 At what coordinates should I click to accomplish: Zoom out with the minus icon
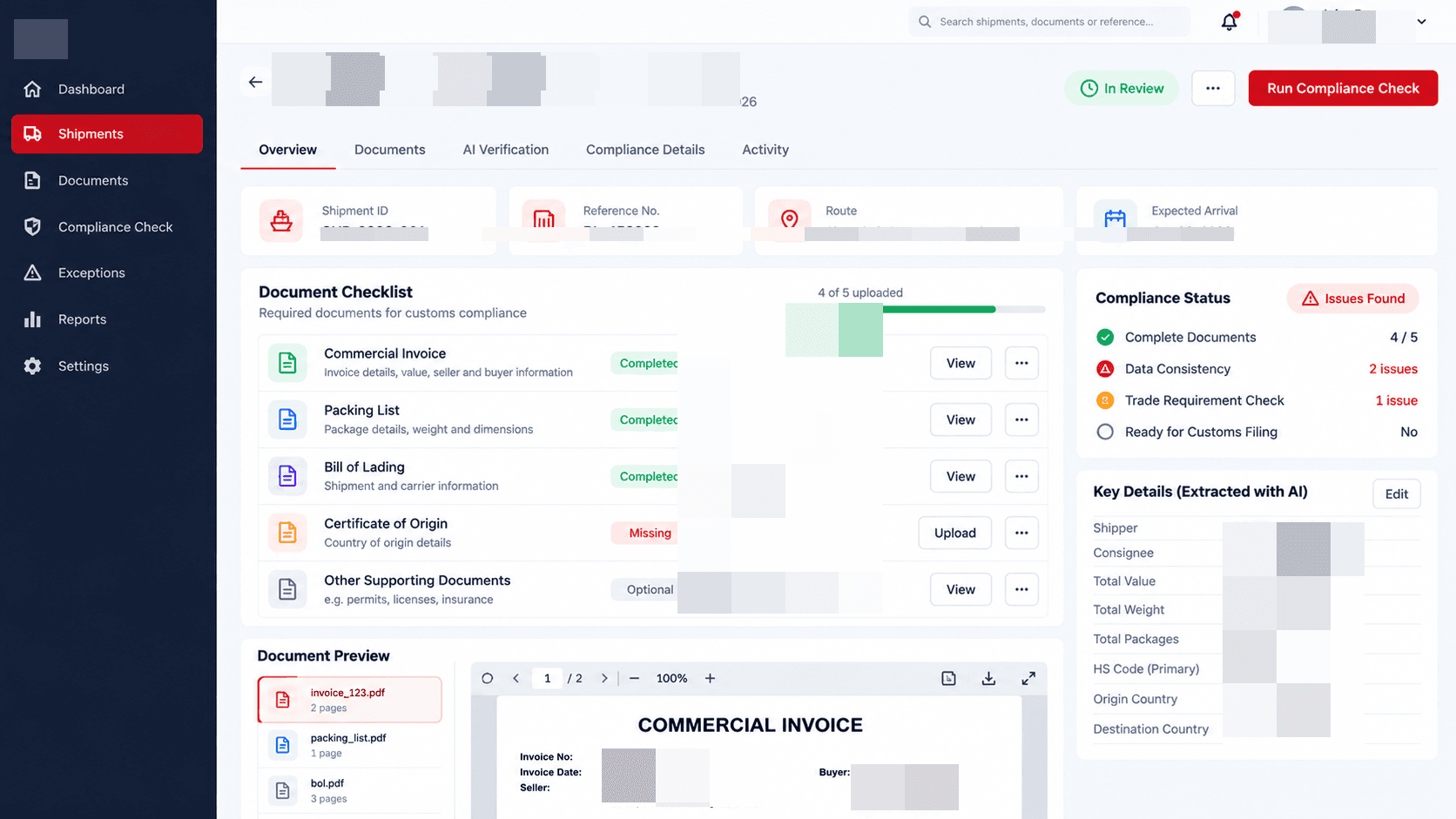634,678
